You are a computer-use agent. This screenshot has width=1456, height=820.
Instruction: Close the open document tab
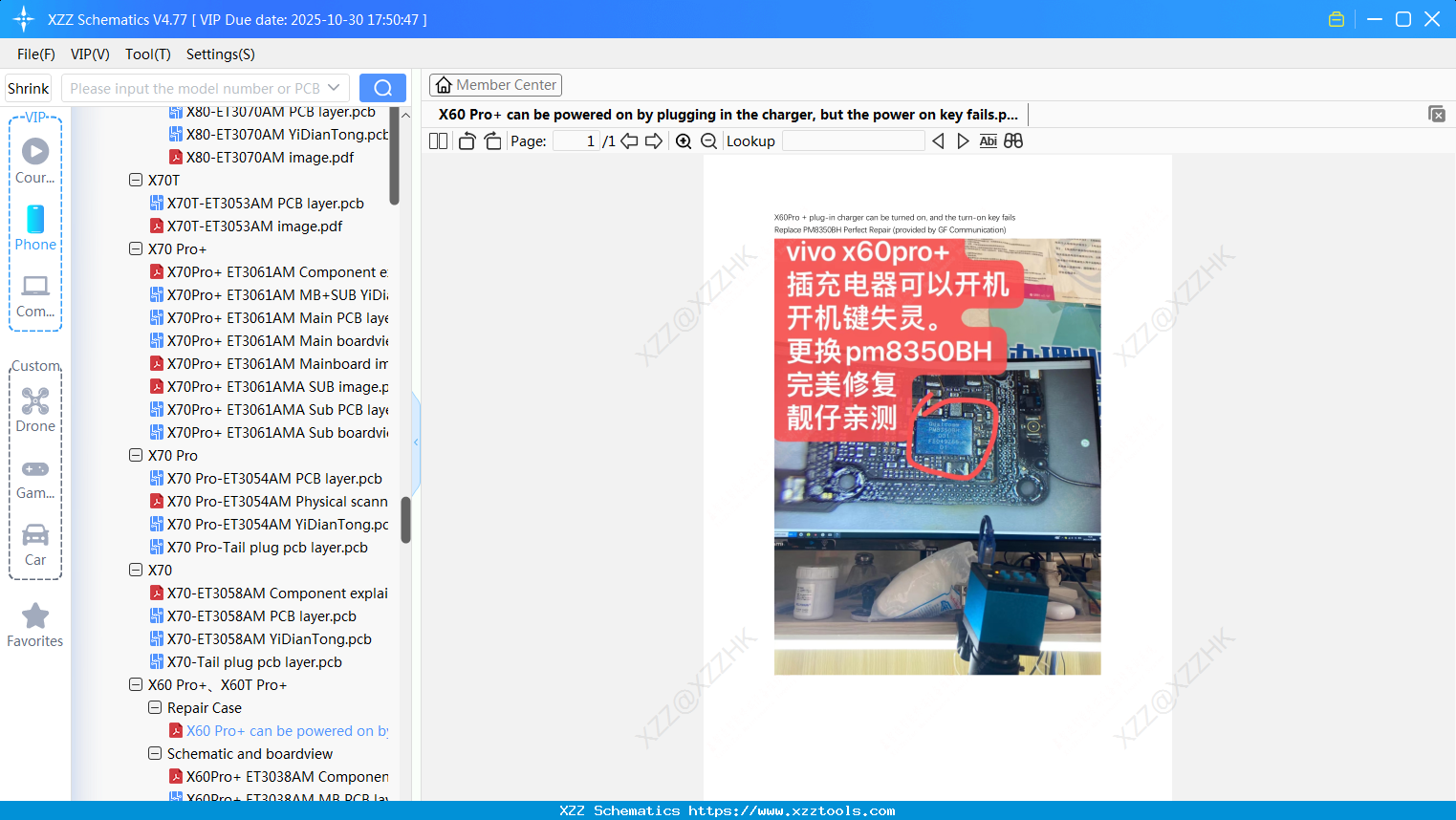click(x=1437, y=114)
